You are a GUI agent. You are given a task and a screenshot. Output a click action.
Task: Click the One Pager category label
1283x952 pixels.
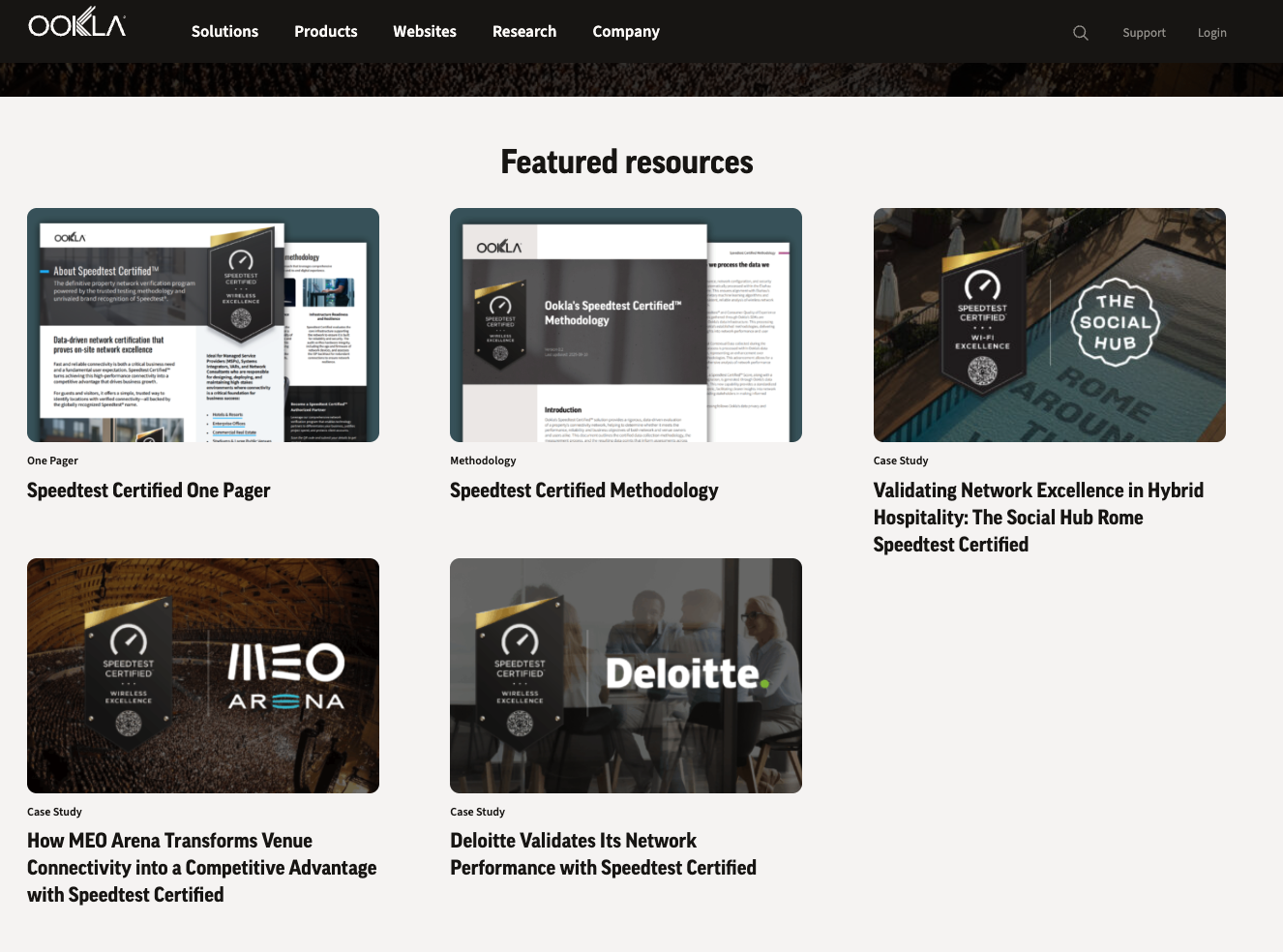click(x=52, y=461)
